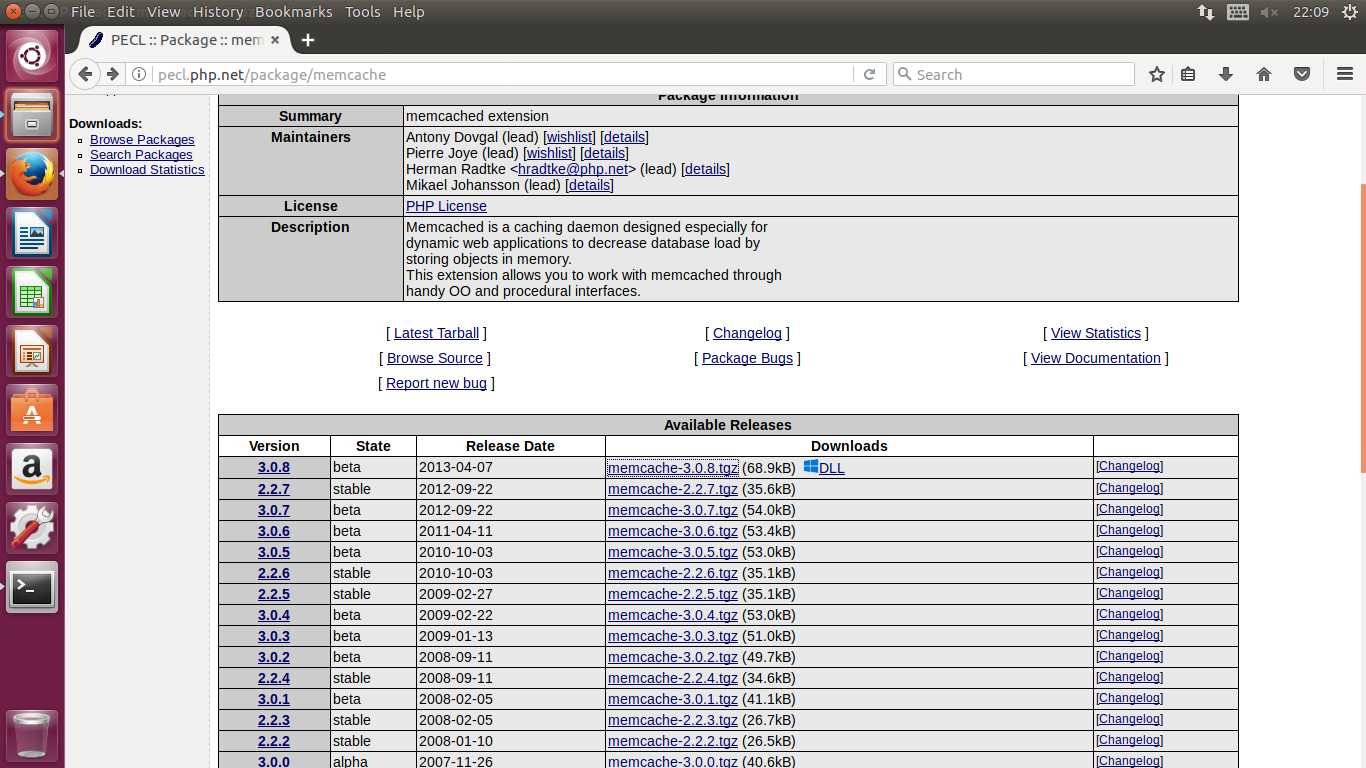The image size is (1366, 768).
Task: Launch LibreOffice Impress from launcher
Action: 32,352
